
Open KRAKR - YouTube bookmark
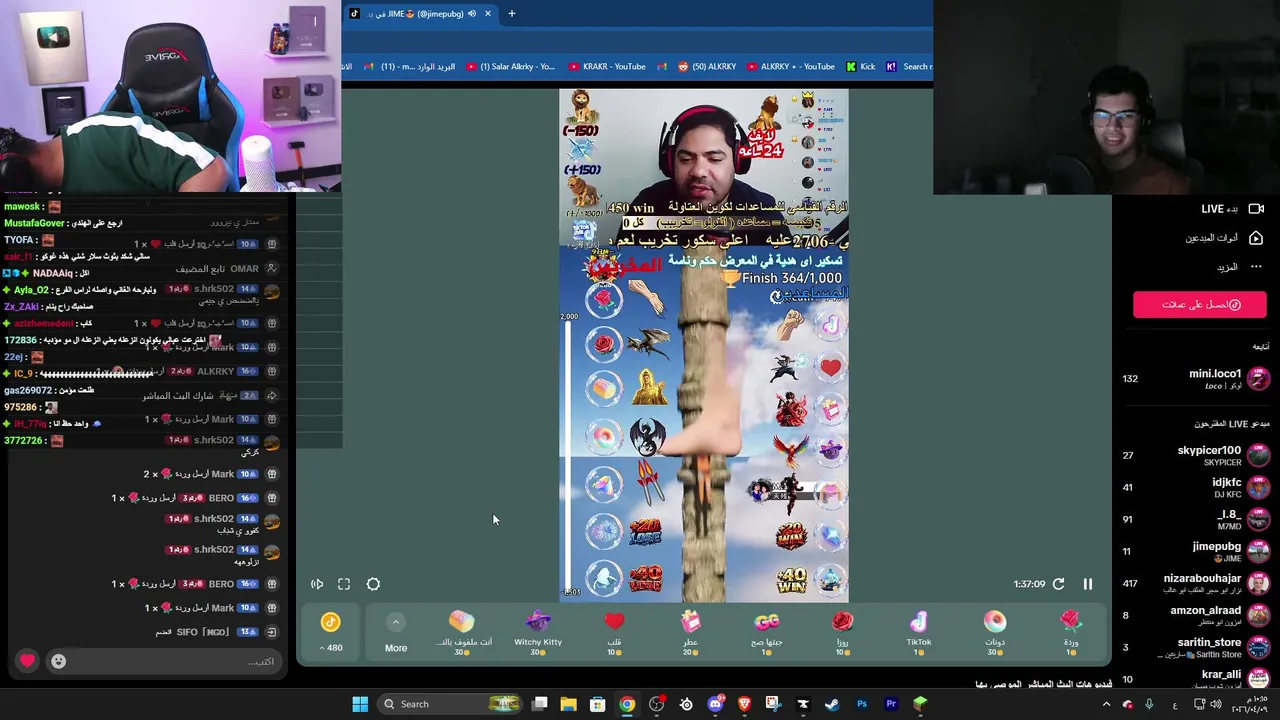(x=607, y=67)
